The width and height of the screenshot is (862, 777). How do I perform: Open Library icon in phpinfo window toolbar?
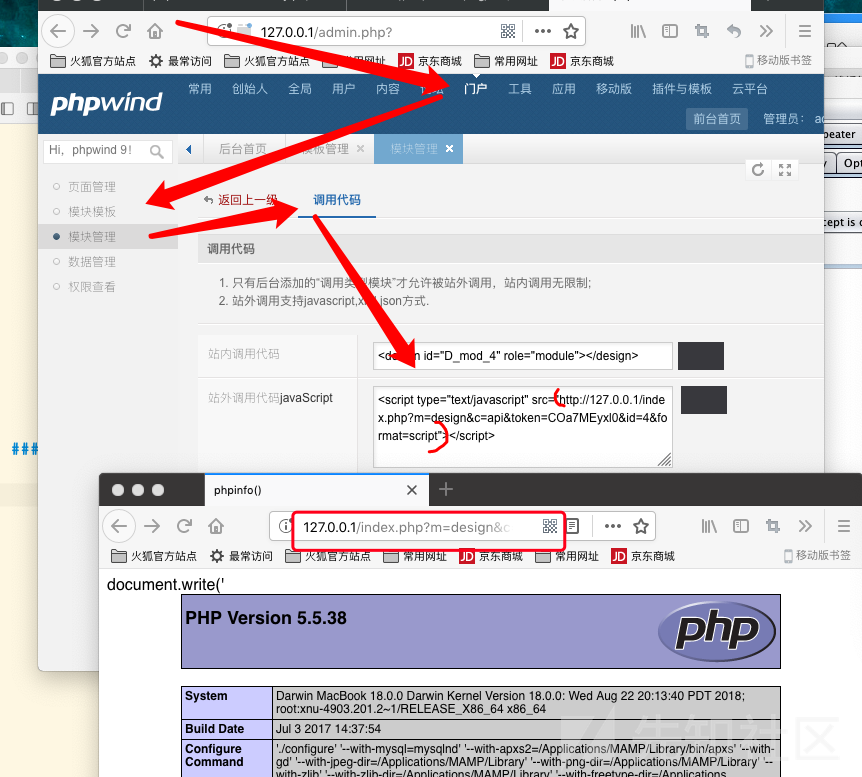(709, 527)
